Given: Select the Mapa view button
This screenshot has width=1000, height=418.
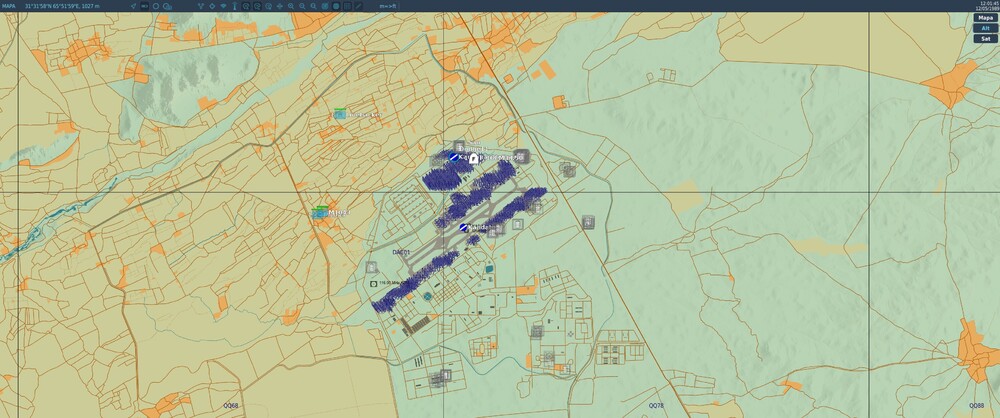Looking at the screenshot, I should pyautogui.click(x=985, y=18).
